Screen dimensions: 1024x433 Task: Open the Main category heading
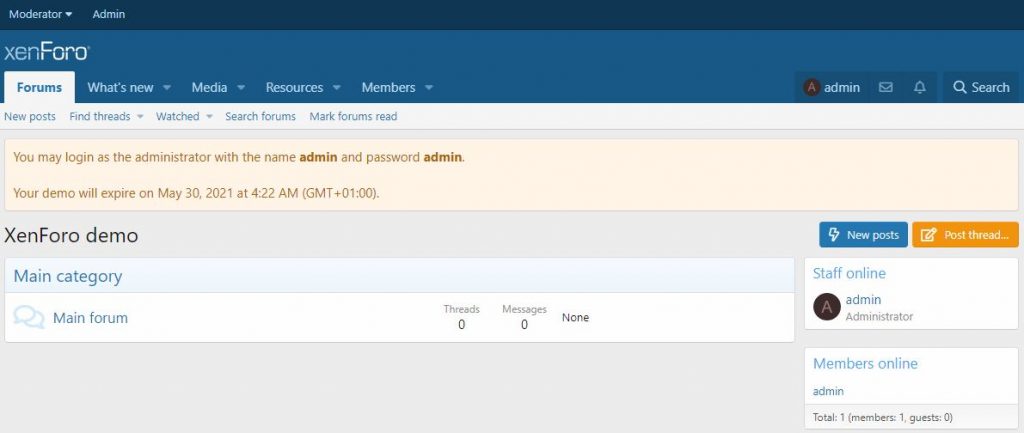coord(68,276)
